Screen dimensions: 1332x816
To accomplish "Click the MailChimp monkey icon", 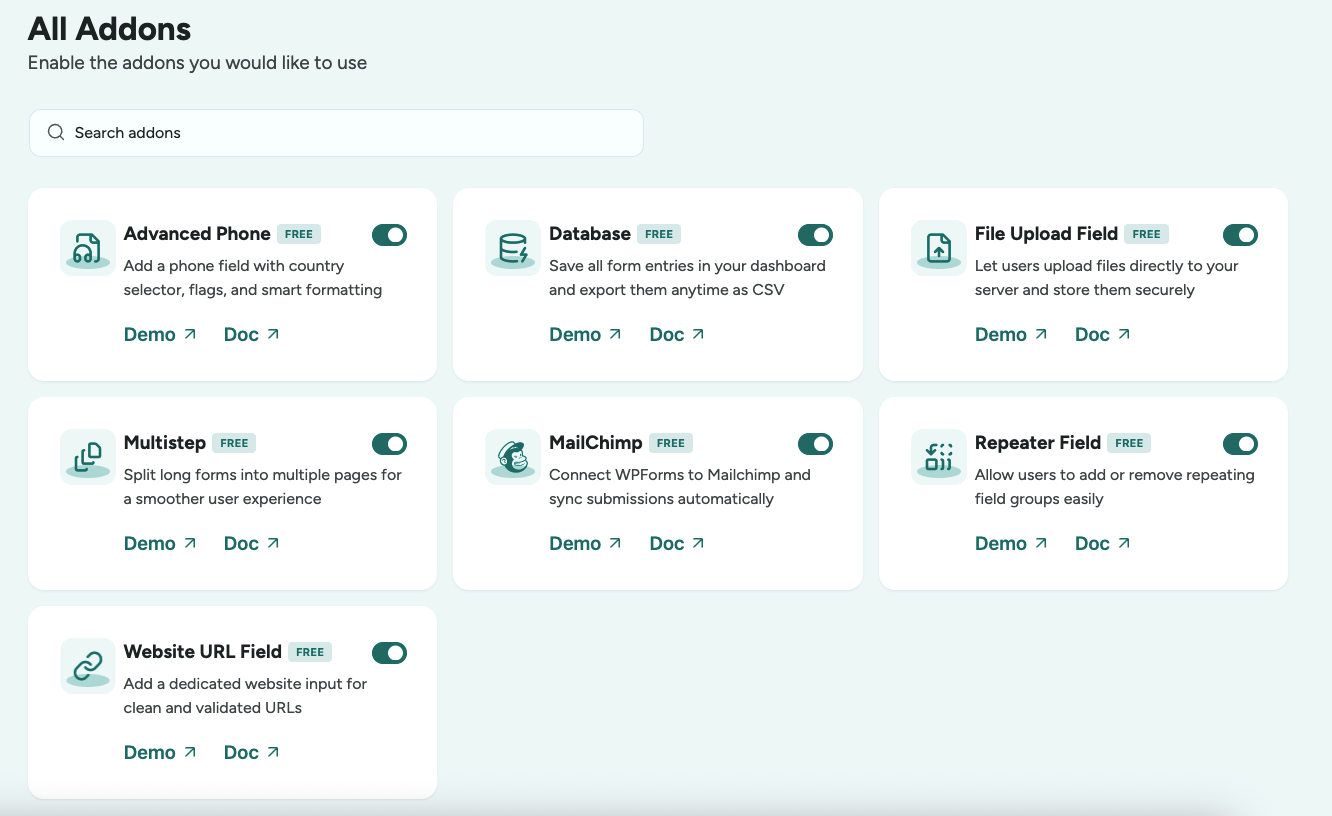I will pos(513,457).
